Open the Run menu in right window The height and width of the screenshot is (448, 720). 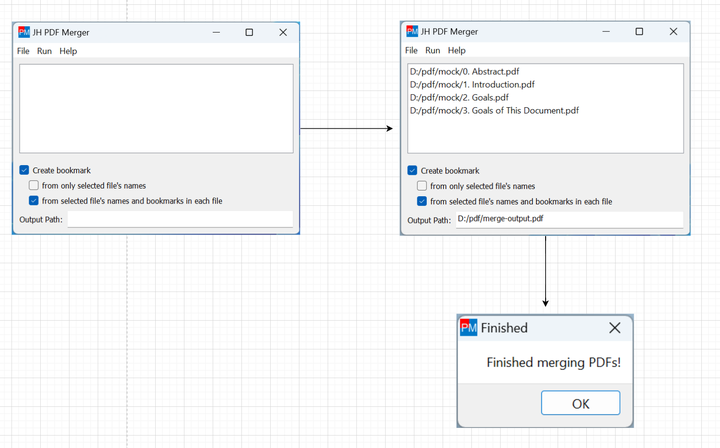click(x=433, y=50)
